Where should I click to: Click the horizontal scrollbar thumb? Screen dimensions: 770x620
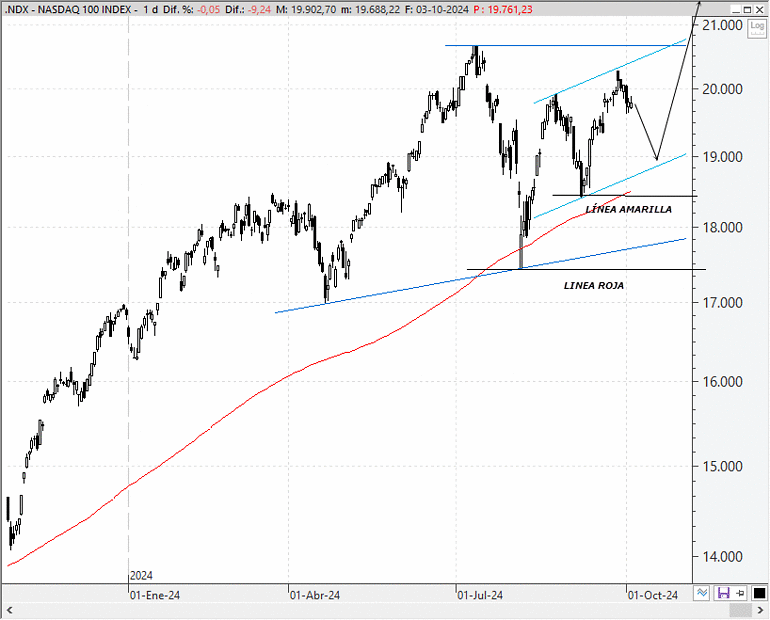(x=741, y=611)
